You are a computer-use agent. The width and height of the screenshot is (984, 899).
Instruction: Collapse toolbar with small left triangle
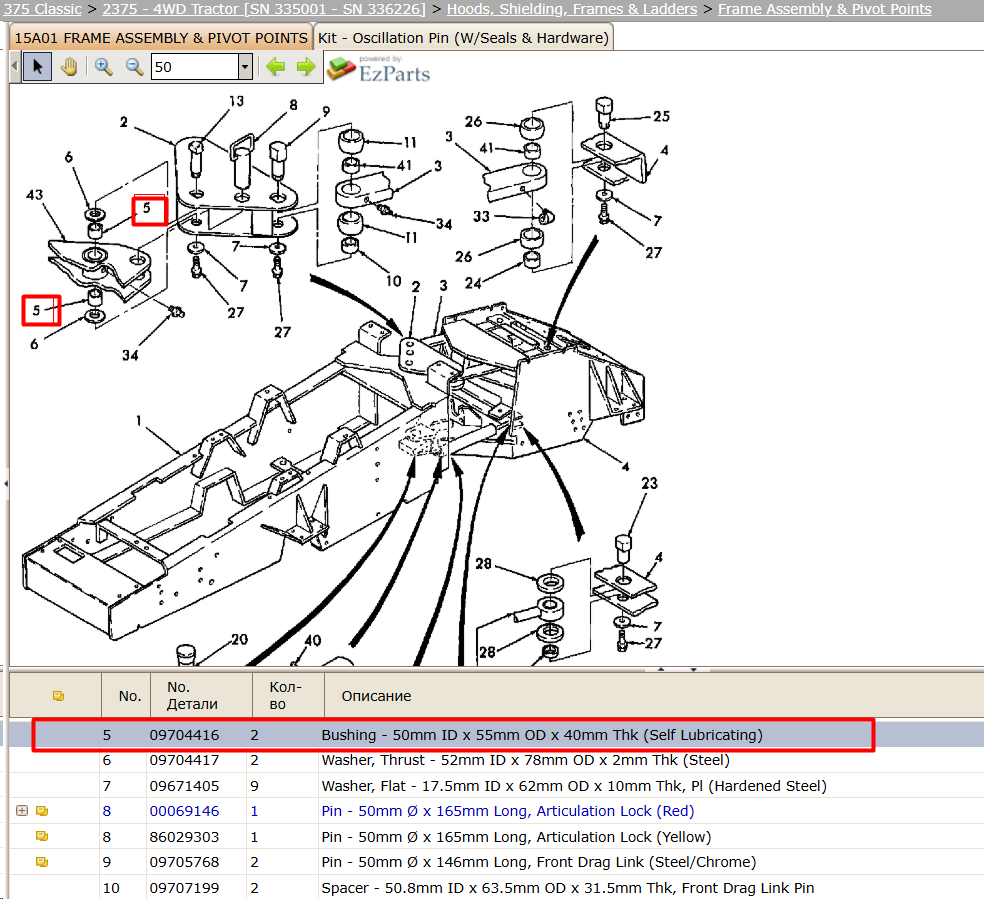coord(14,66)
